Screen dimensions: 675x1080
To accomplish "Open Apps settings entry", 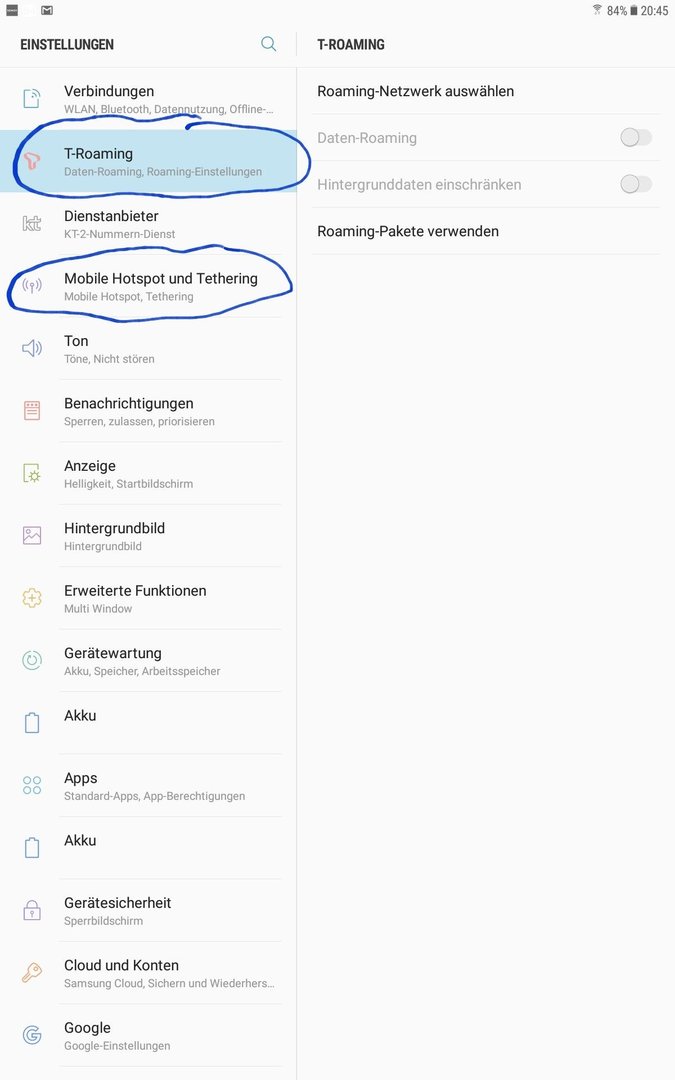I will tap(148, 786).
